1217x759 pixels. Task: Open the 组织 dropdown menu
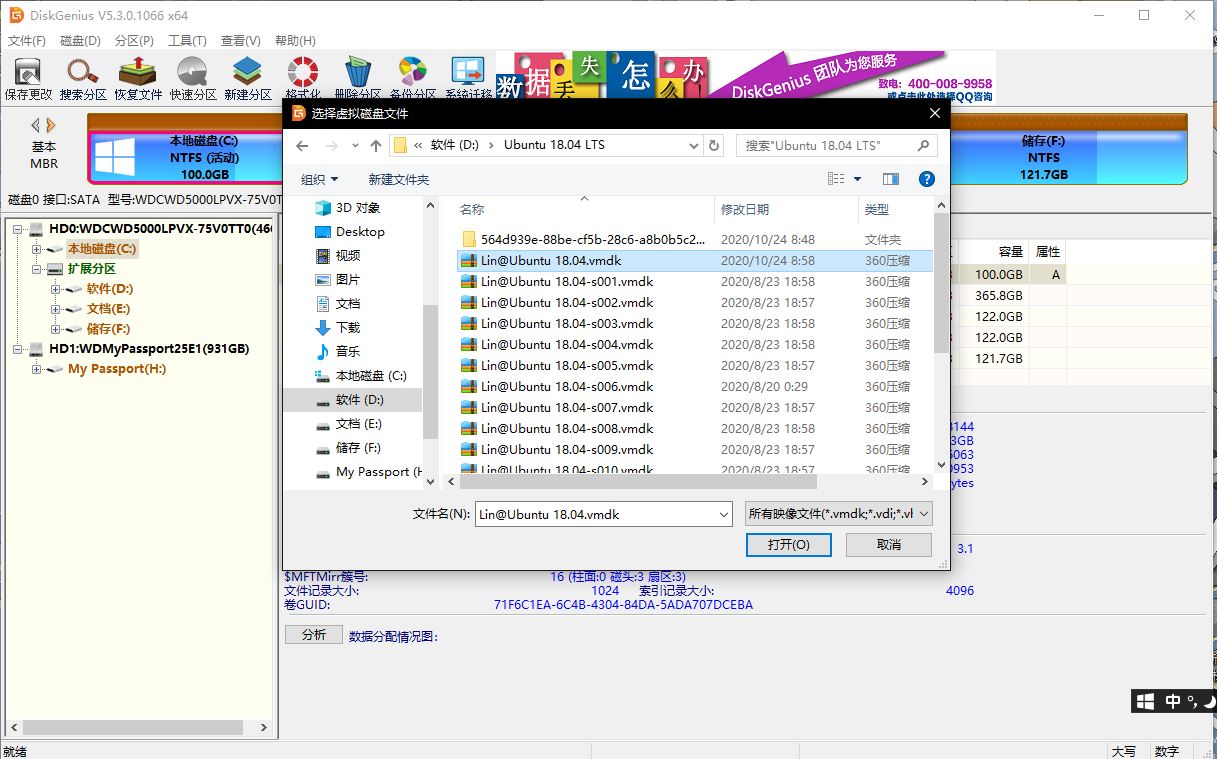click(x=320, y=179)
